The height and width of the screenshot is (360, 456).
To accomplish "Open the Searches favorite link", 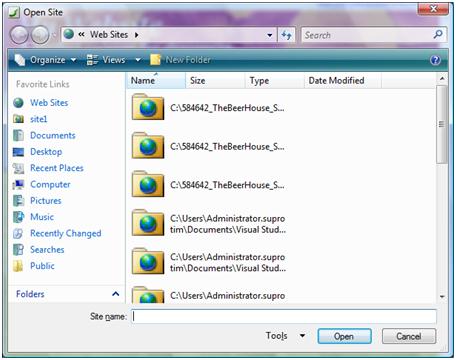I will click(47, 250).
